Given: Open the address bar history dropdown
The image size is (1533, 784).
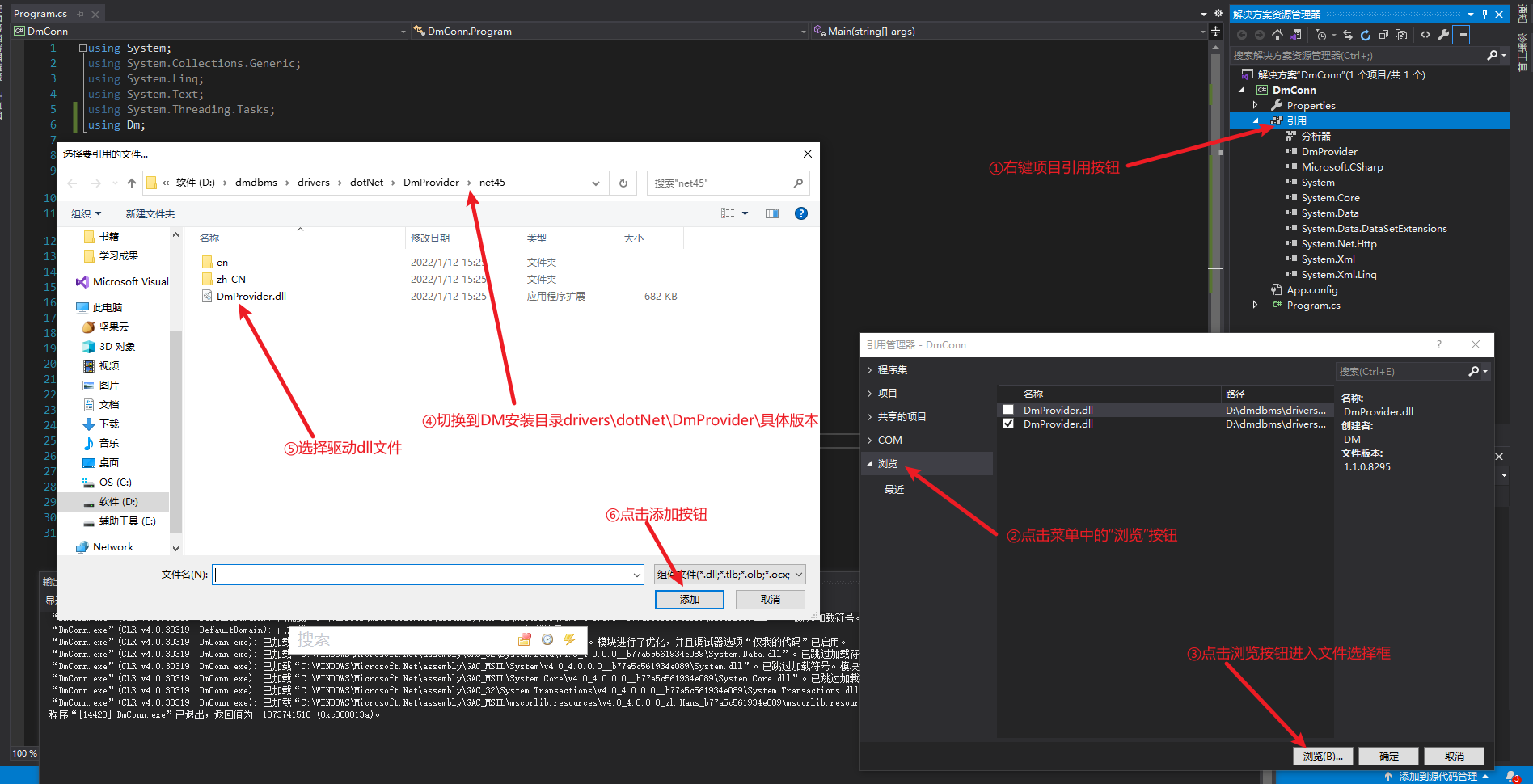Looking at the screenshot, I should click(596, 183).
